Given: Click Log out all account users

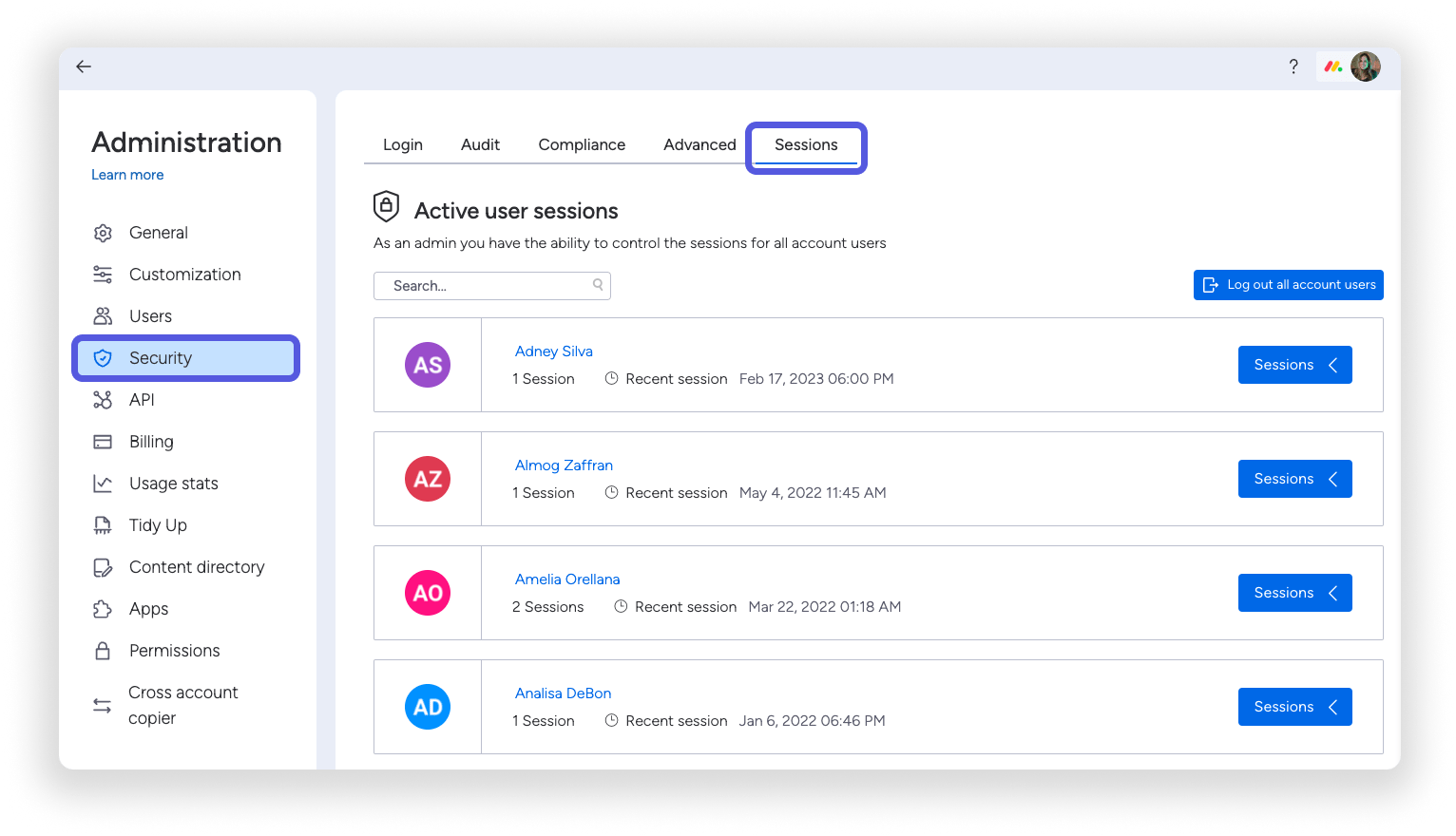Looking at the screenshot, I should pos(1288,284).
